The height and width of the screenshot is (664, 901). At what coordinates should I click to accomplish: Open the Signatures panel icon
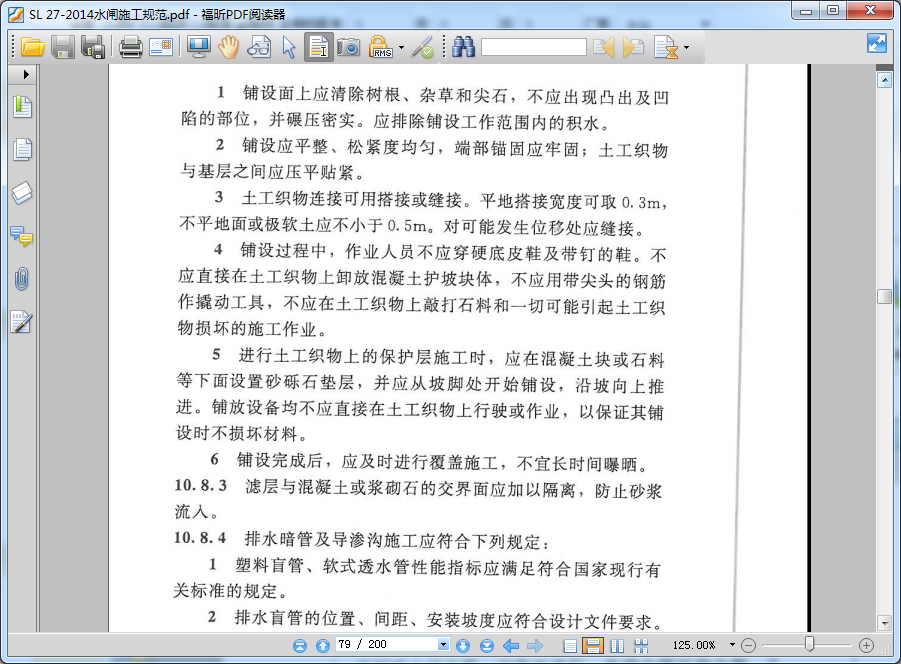click(21, 322)
